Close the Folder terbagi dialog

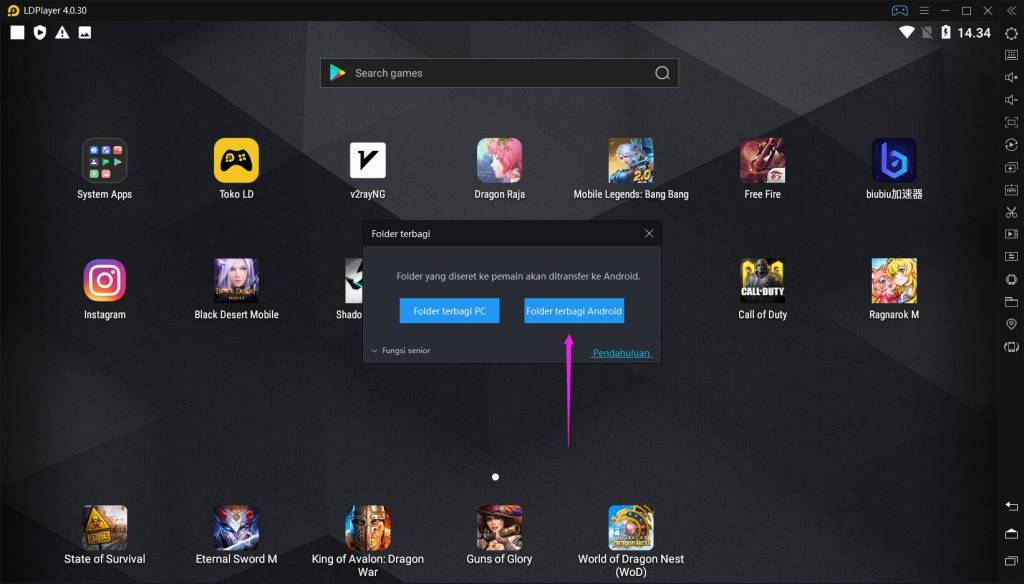pos(649,233)
